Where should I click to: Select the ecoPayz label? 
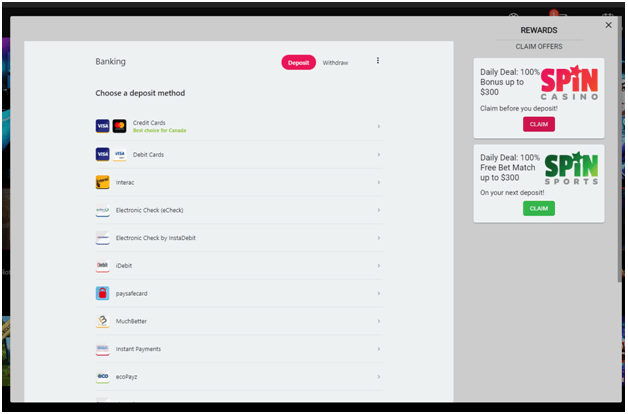126,377
